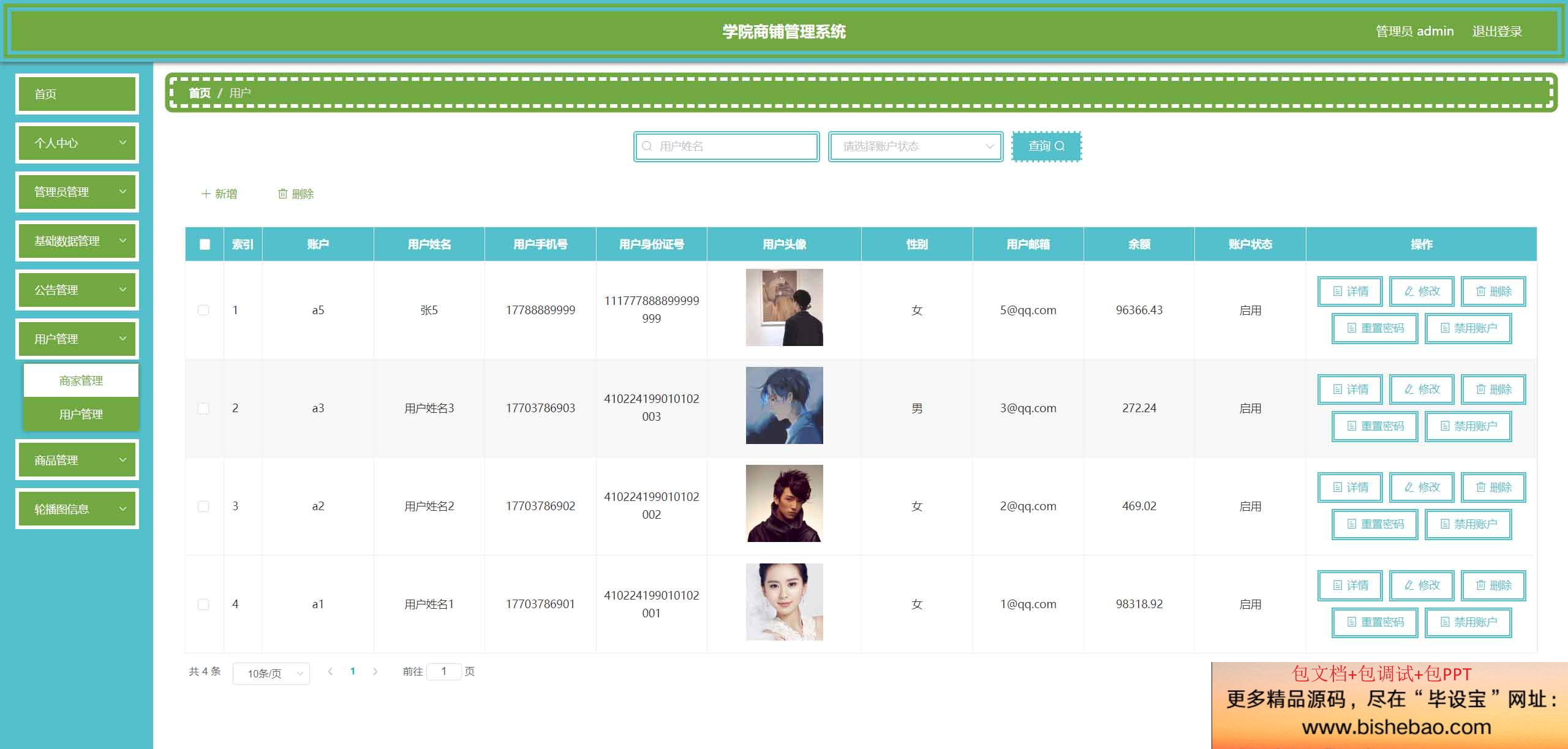Expand the 管理员管理 sidebar menu
The width and height of the screenshot is (1568, 749).
coord(77,192)
